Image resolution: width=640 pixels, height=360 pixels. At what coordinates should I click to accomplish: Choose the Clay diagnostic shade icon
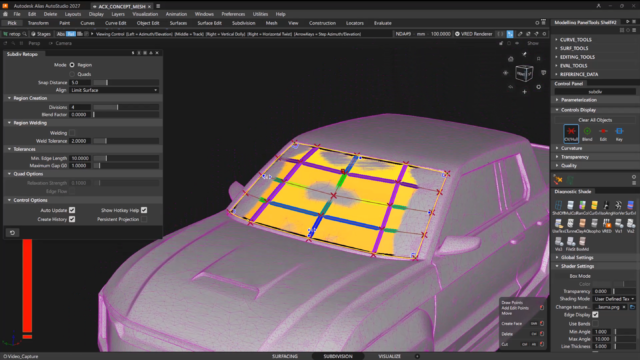click(582, 223)
